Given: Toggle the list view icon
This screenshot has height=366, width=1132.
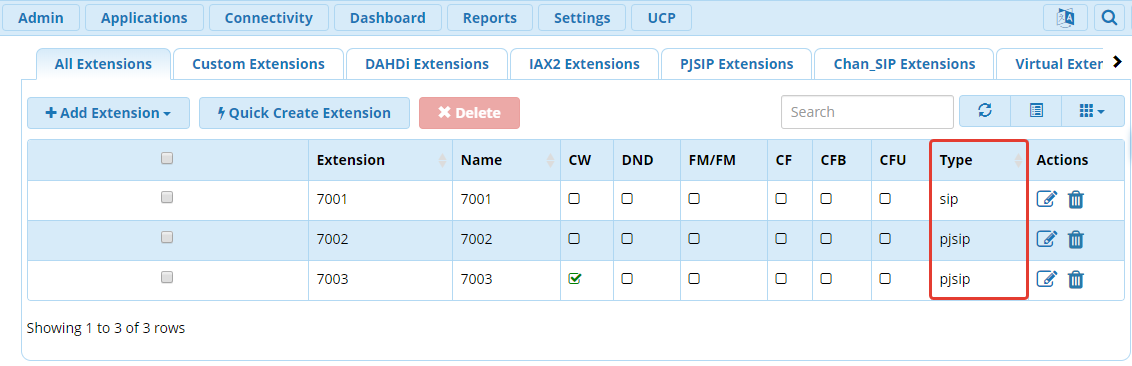Looking at the screenshot, I should [x=1036, y=111].
